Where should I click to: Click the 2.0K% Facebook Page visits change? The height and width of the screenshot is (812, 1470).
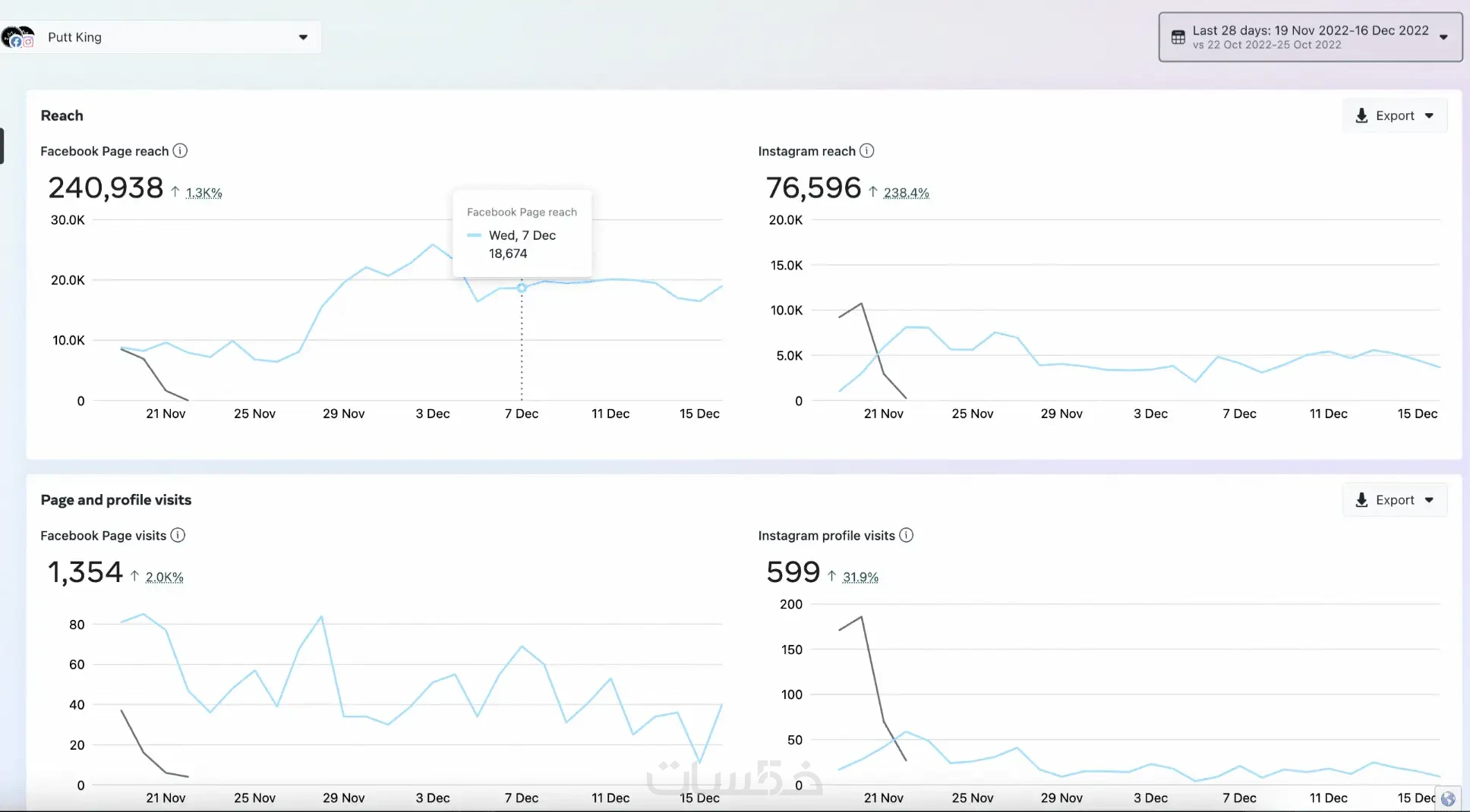point(164,577)
